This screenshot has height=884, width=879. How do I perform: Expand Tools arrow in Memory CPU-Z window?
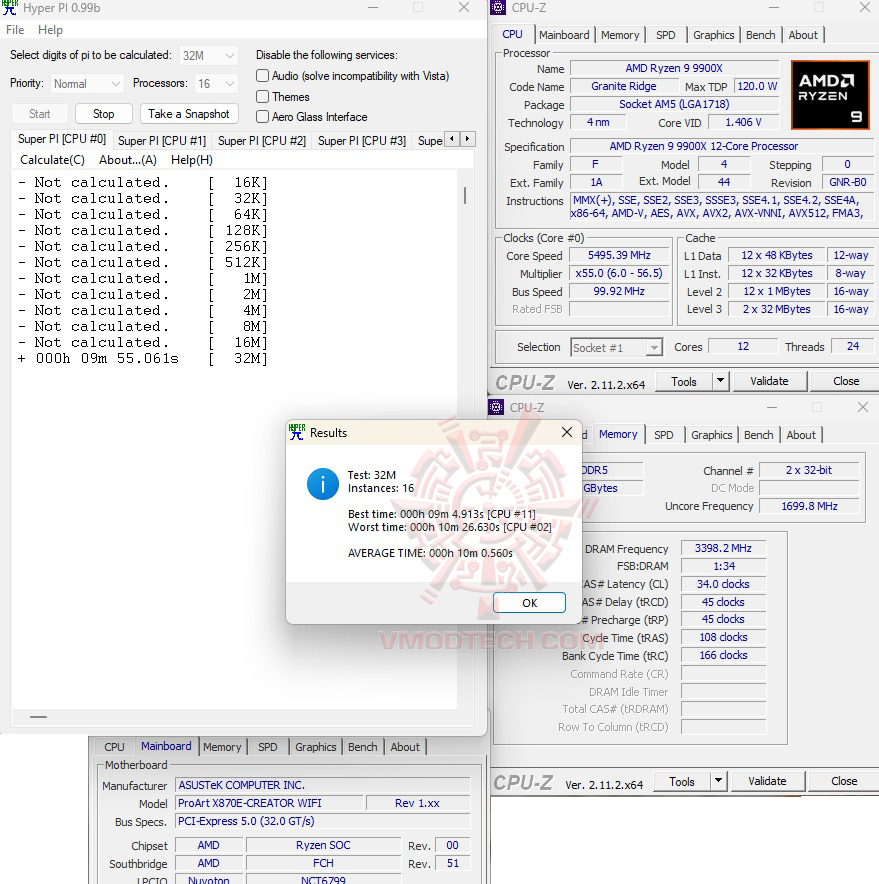pyautogui.click(x=718, y=781)
